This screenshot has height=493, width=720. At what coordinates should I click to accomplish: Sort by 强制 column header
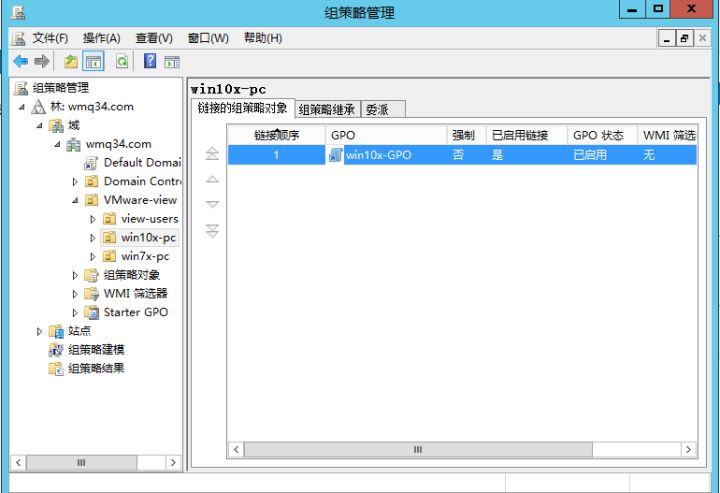click(467, 135)
